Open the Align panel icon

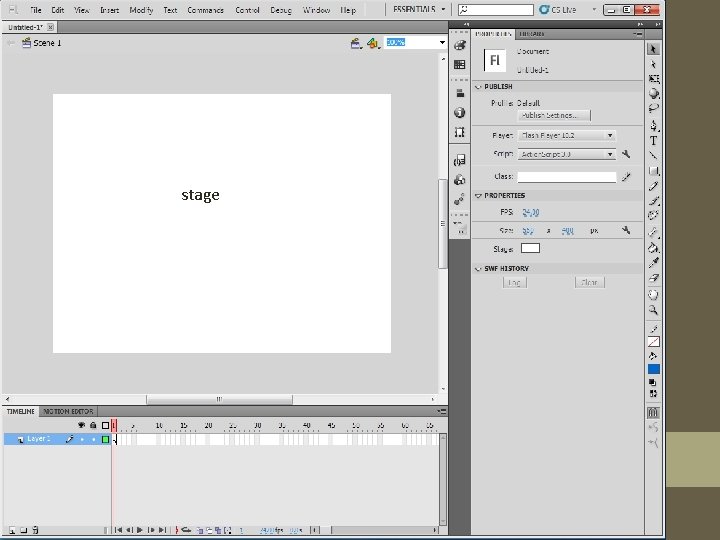460,93
